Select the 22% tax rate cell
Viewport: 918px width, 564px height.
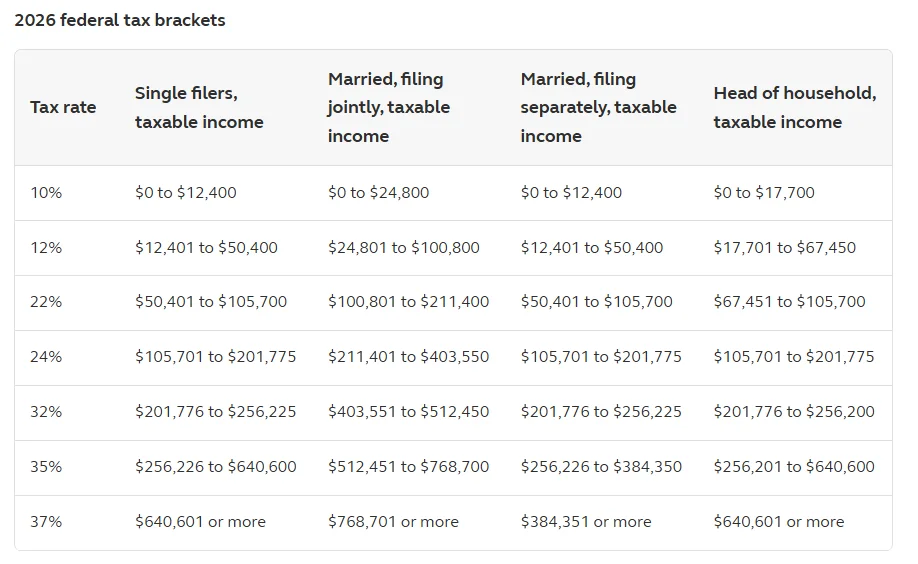click(x=46, y=301)
